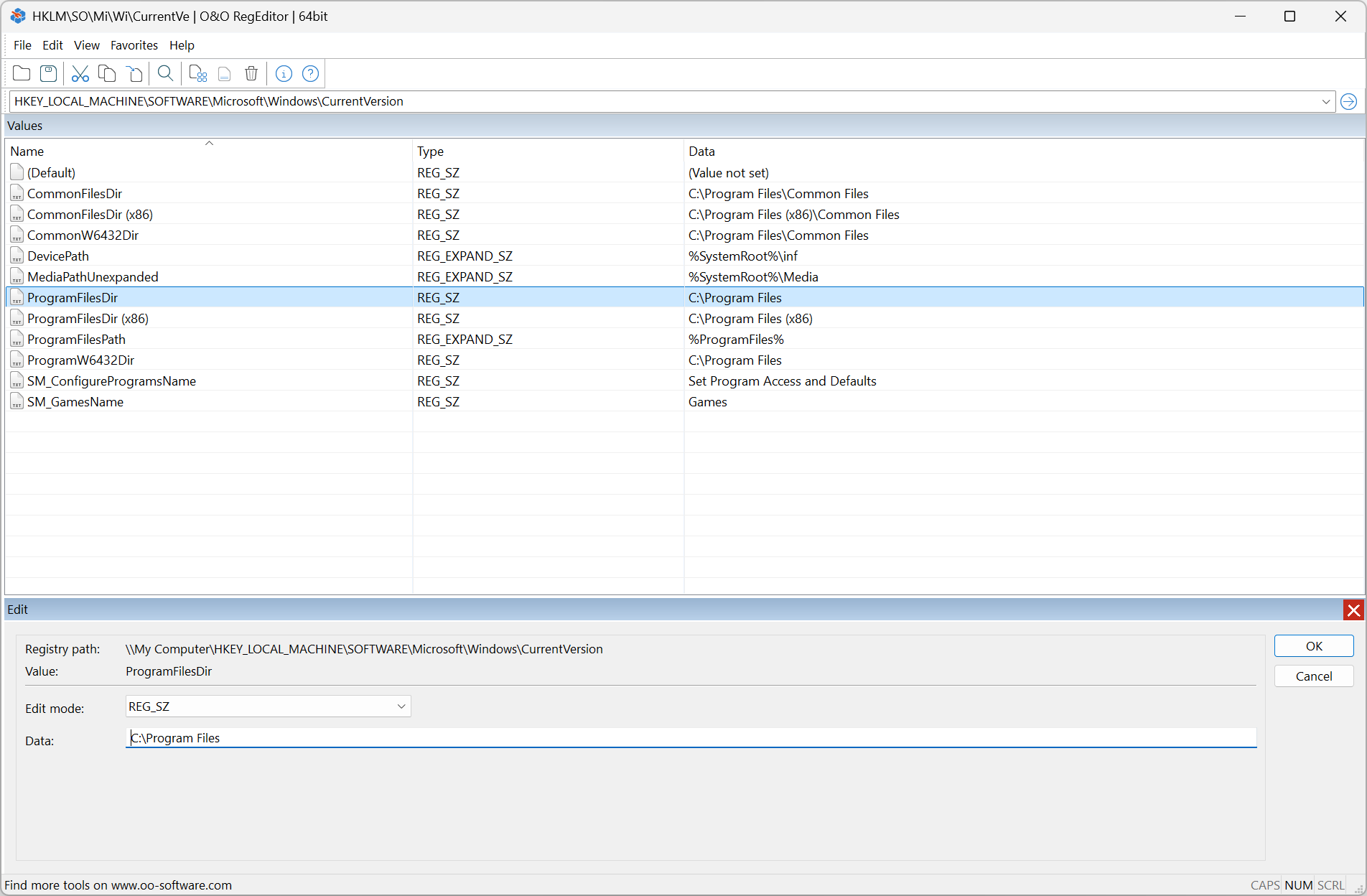Screen dimensions: 1367x896
Task: Click the %ProgramFiles% data cell
Action: pos(736,339)
